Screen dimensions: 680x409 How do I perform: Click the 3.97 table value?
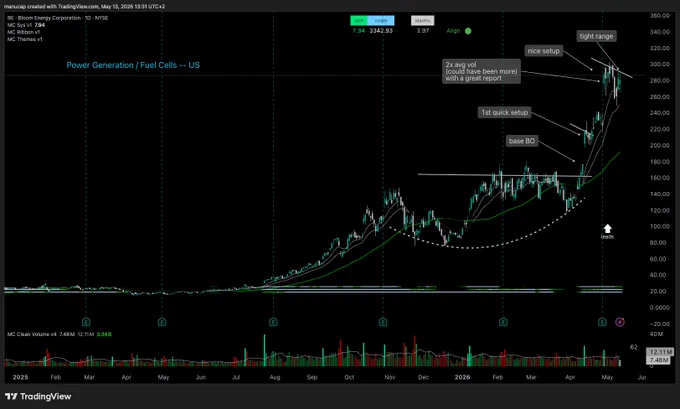(423, 31)
